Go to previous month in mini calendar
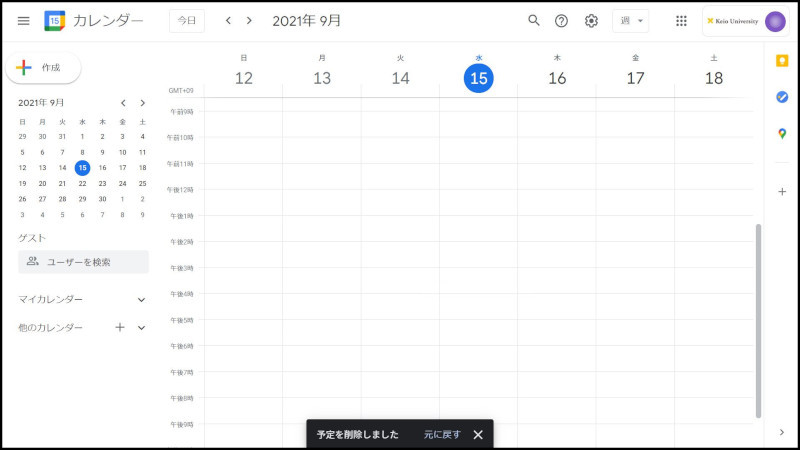The height and width of the screenshot is (450, 800). 123,103
